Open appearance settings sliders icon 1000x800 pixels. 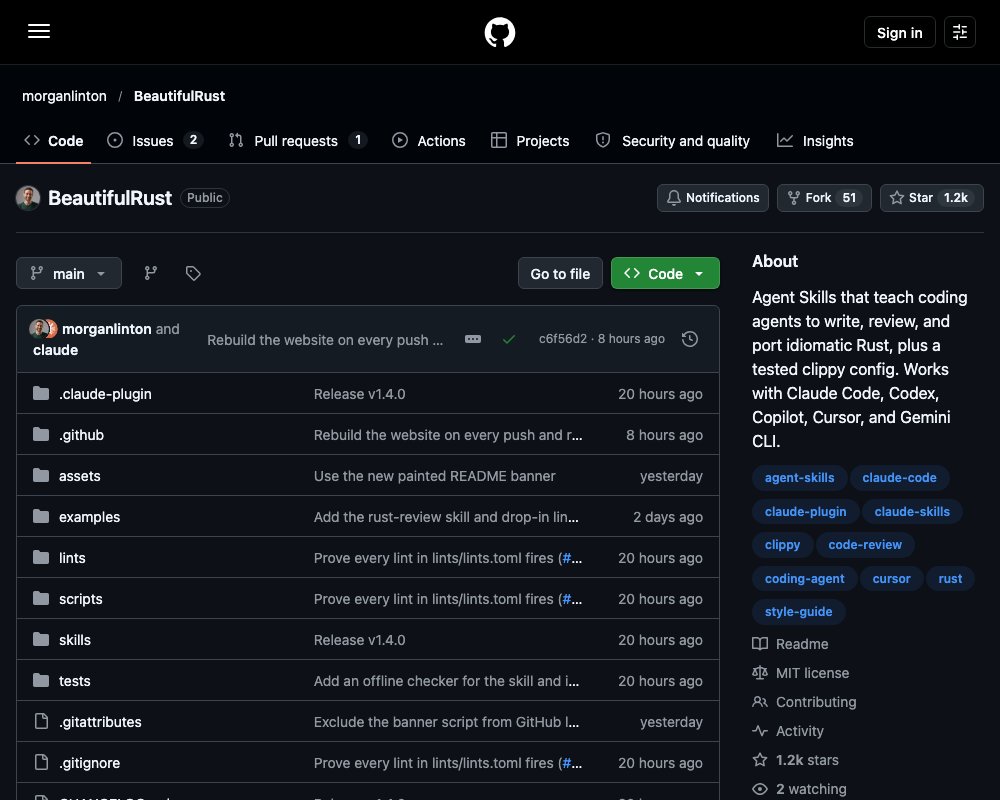tap(959, 32)
